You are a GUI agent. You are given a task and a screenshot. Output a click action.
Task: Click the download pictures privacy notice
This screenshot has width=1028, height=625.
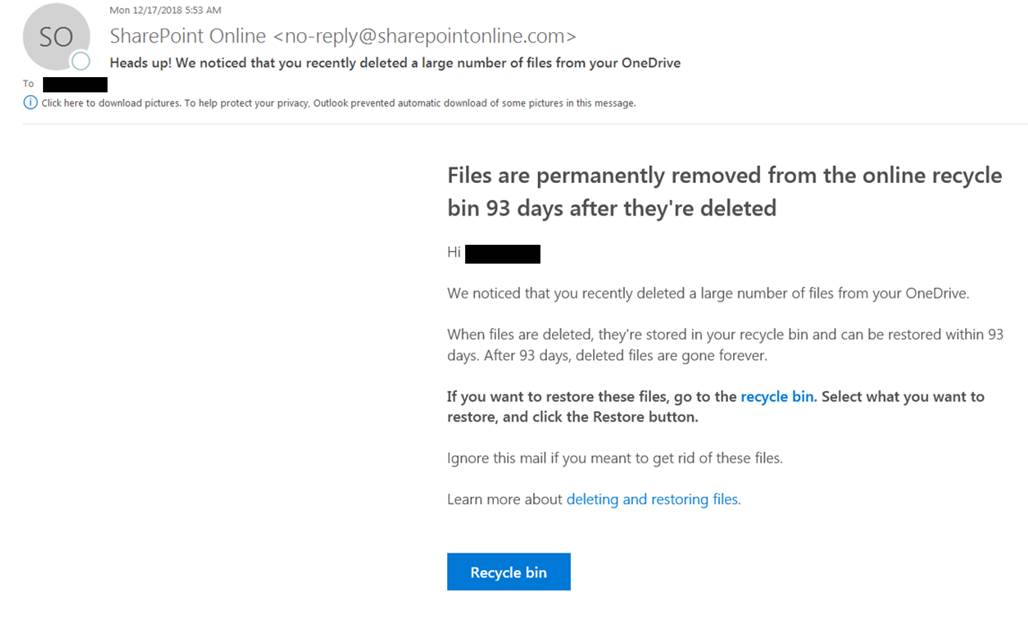[338, 103]
